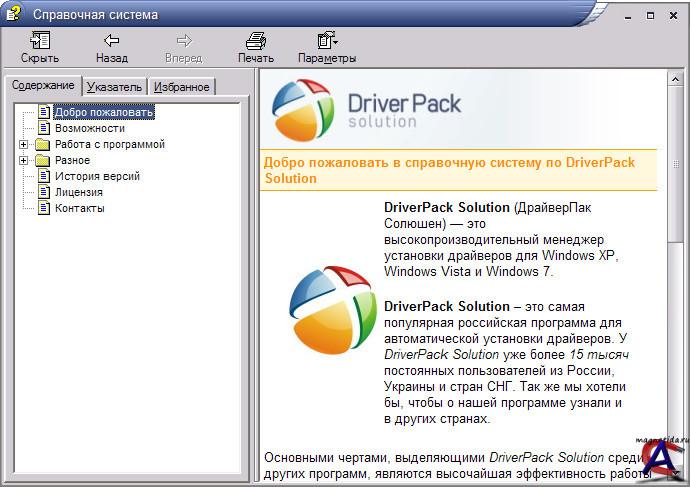
Task: Click the scrollbar down arrow in content pane
Action: (x=677, y=477)
